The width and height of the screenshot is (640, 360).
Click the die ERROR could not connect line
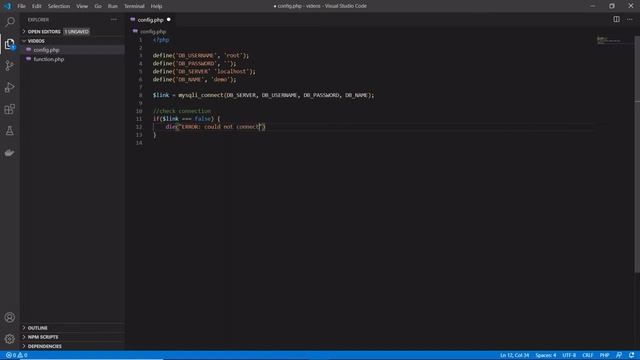coord(216,127)
